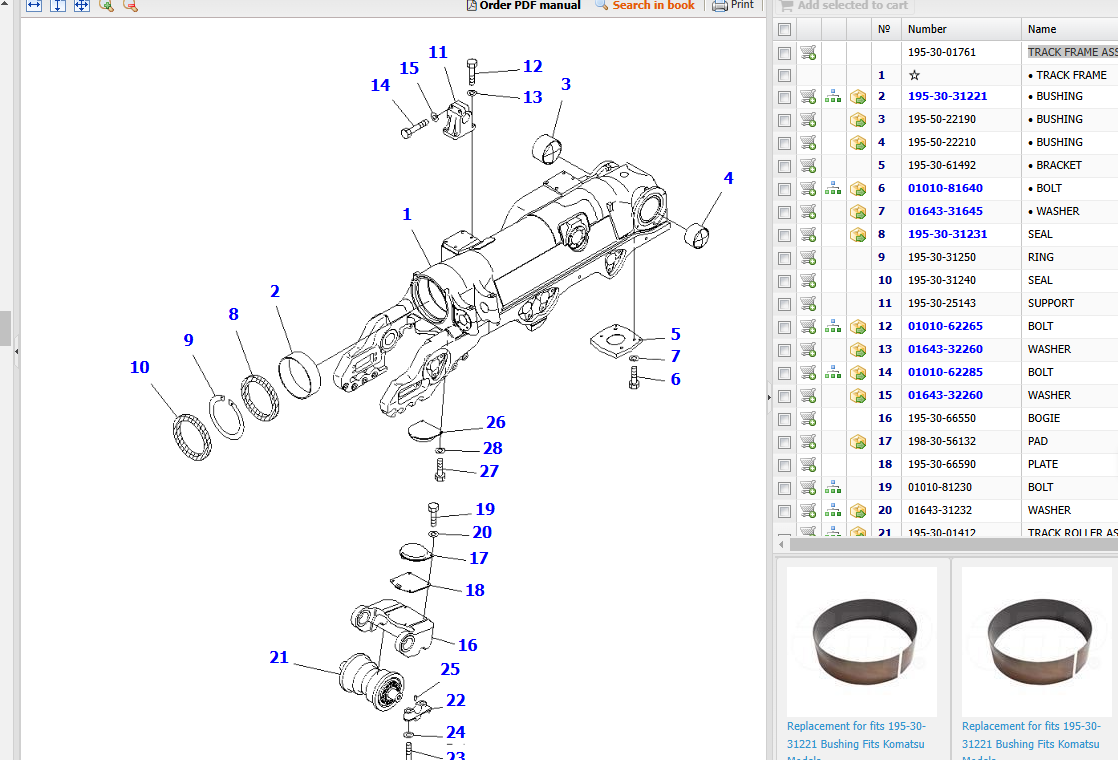Select checkbox for bracket 195-30-61492

pos(784,166)
